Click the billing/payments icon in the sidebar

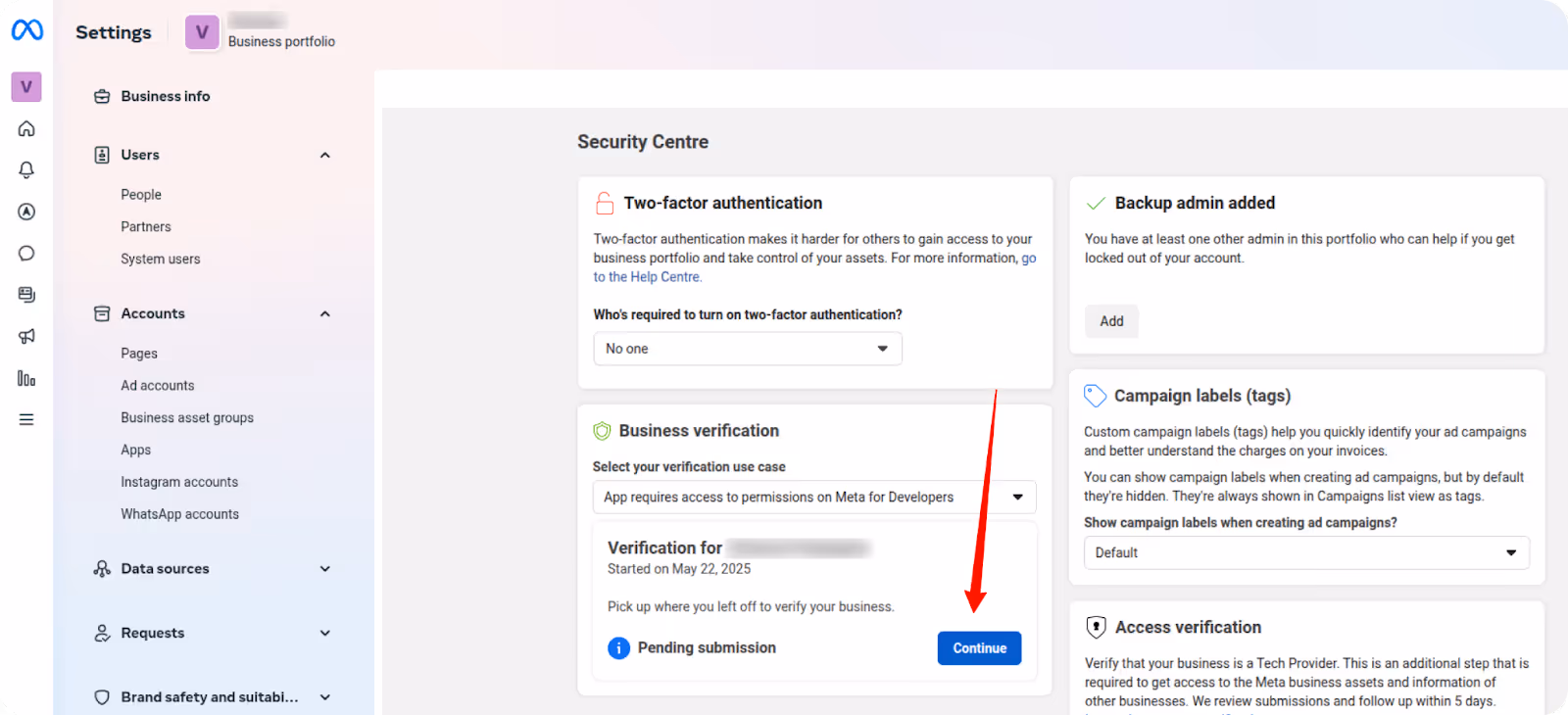pos(25,294)
